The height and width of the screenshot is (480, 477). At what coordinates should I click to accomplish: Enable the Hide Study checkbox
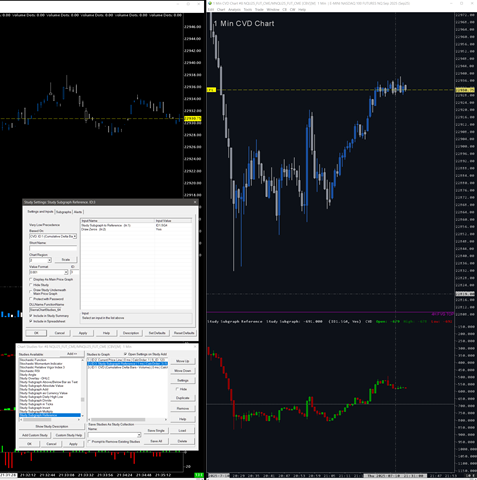[x=31, y=285]
